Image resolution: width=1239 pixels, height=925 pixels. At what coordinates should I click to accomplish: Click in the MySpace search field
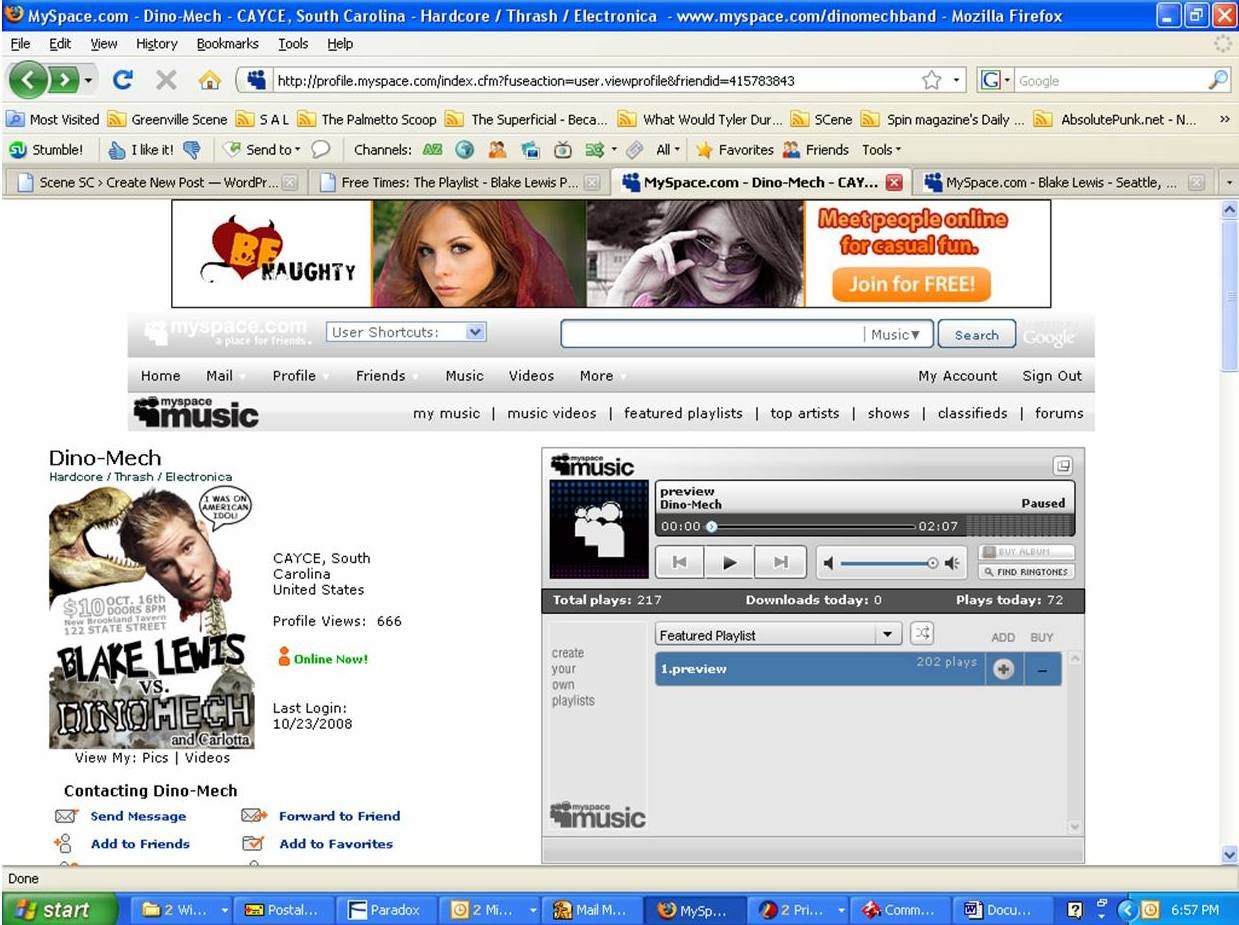[x=712, y=334]
